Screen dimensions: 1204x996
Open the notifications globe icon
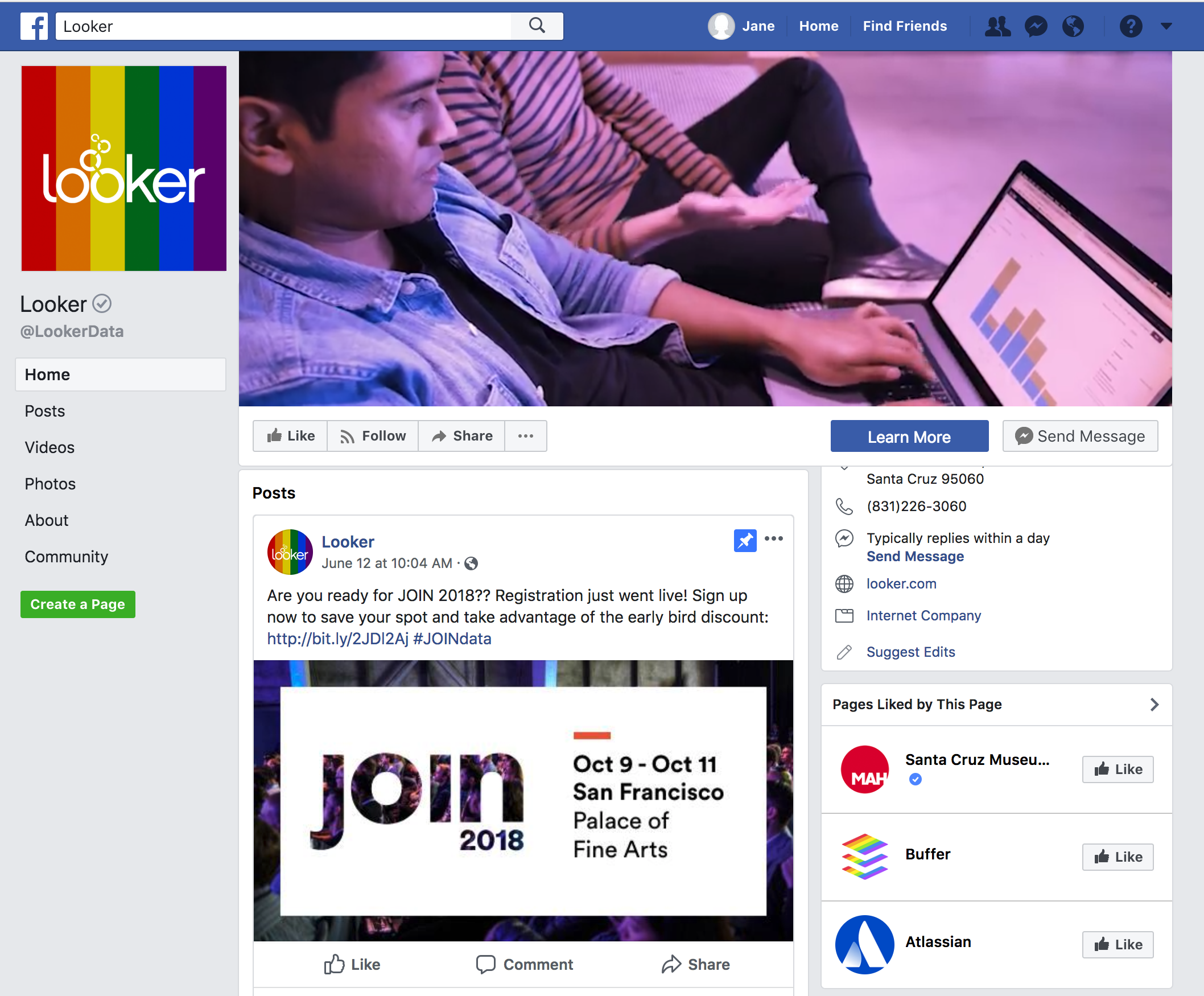pyautogui.click(x=1073, y=26)
